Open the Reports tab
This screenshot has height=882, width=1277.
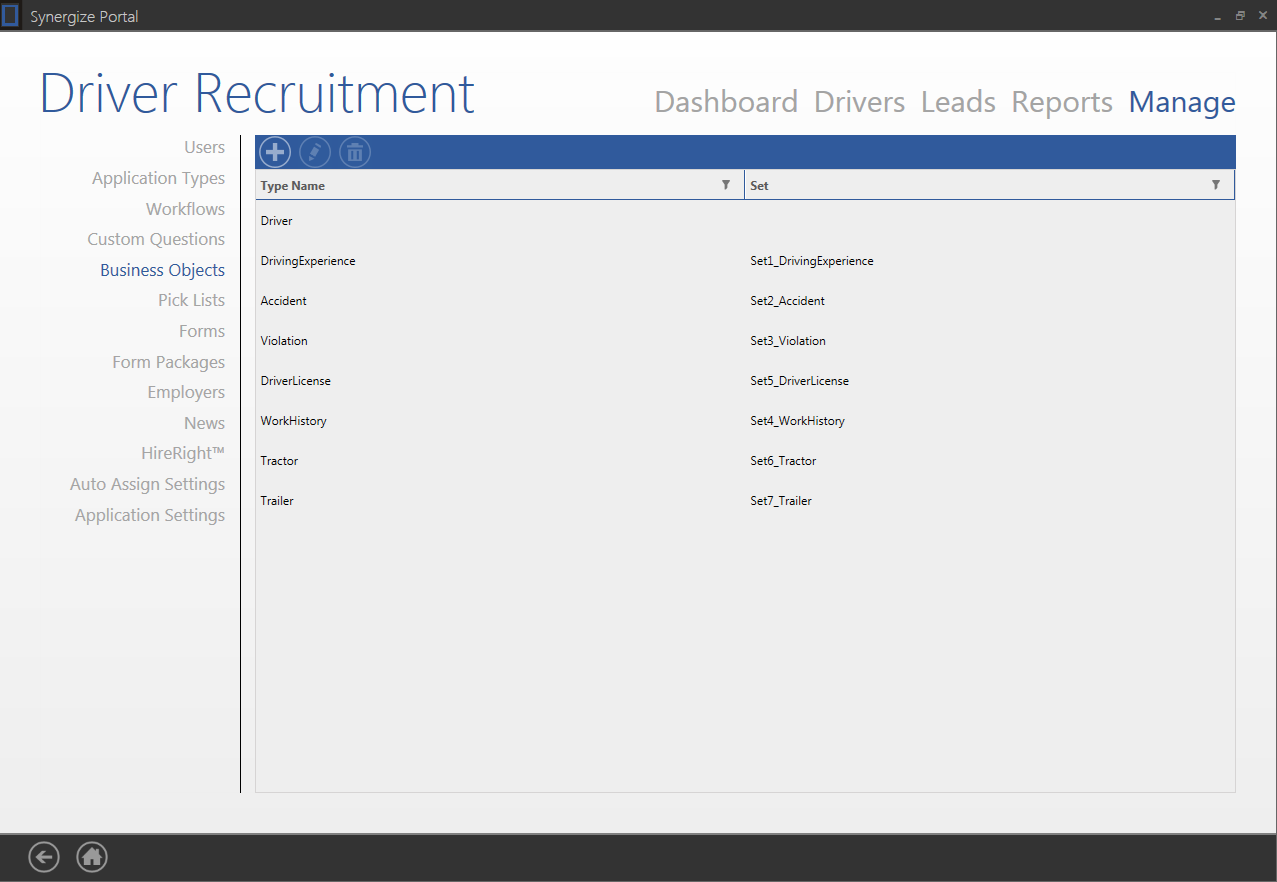[x=1062, y=102]
